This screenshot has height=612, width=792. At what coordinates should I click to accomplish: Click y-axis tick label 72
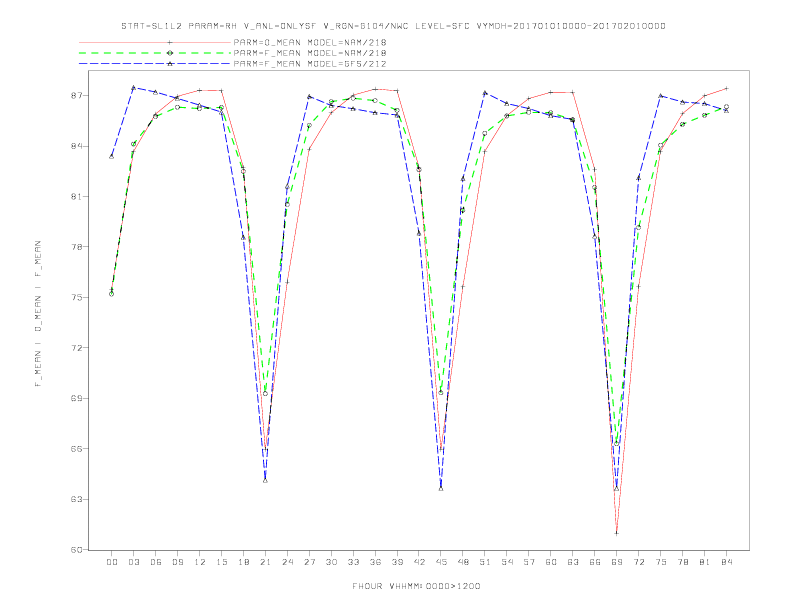(77, 348)
